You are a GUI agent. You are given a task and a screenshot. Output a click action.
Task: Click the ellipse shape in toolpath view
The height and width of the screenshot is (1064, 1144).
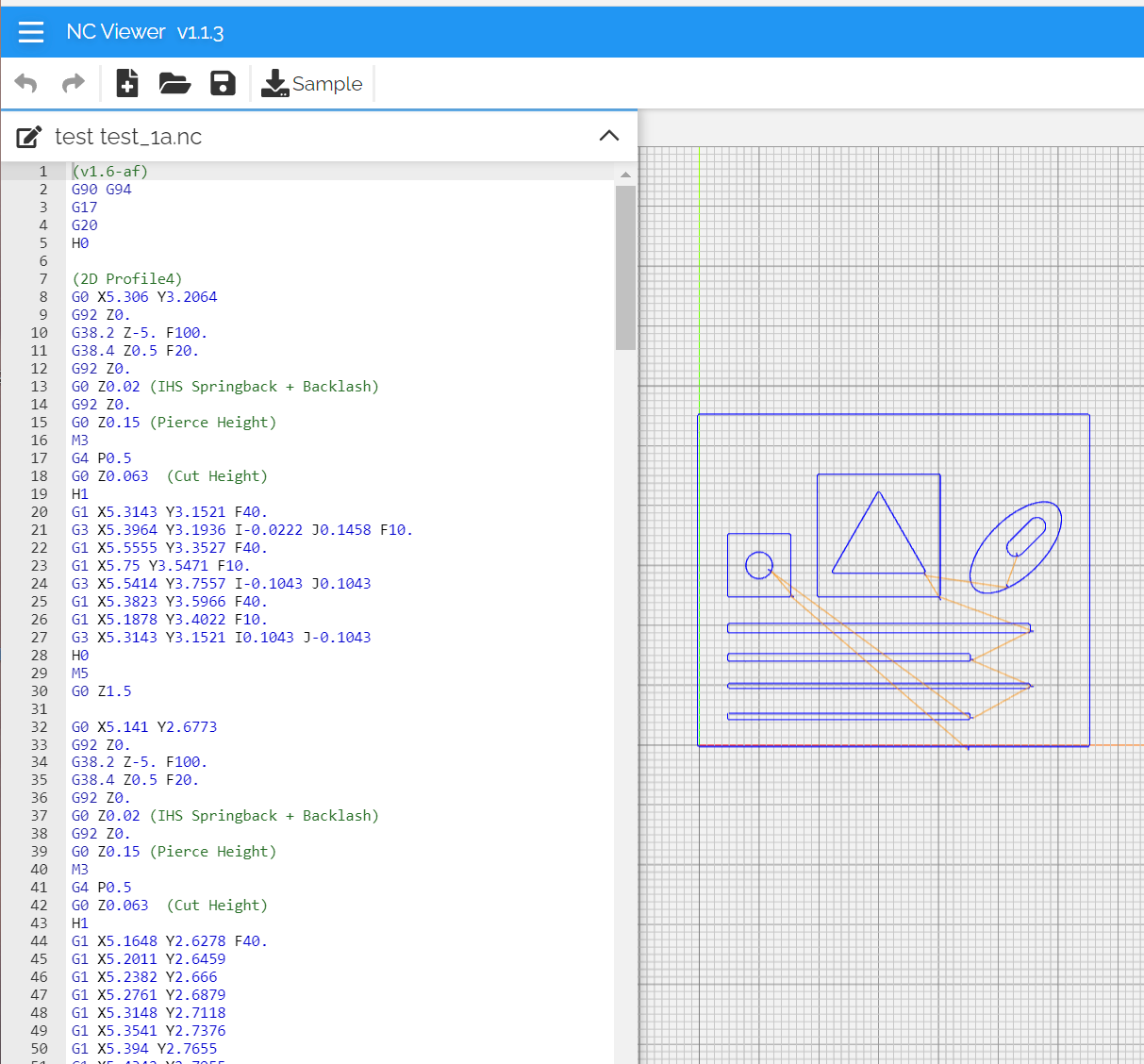click(1016, 546)
